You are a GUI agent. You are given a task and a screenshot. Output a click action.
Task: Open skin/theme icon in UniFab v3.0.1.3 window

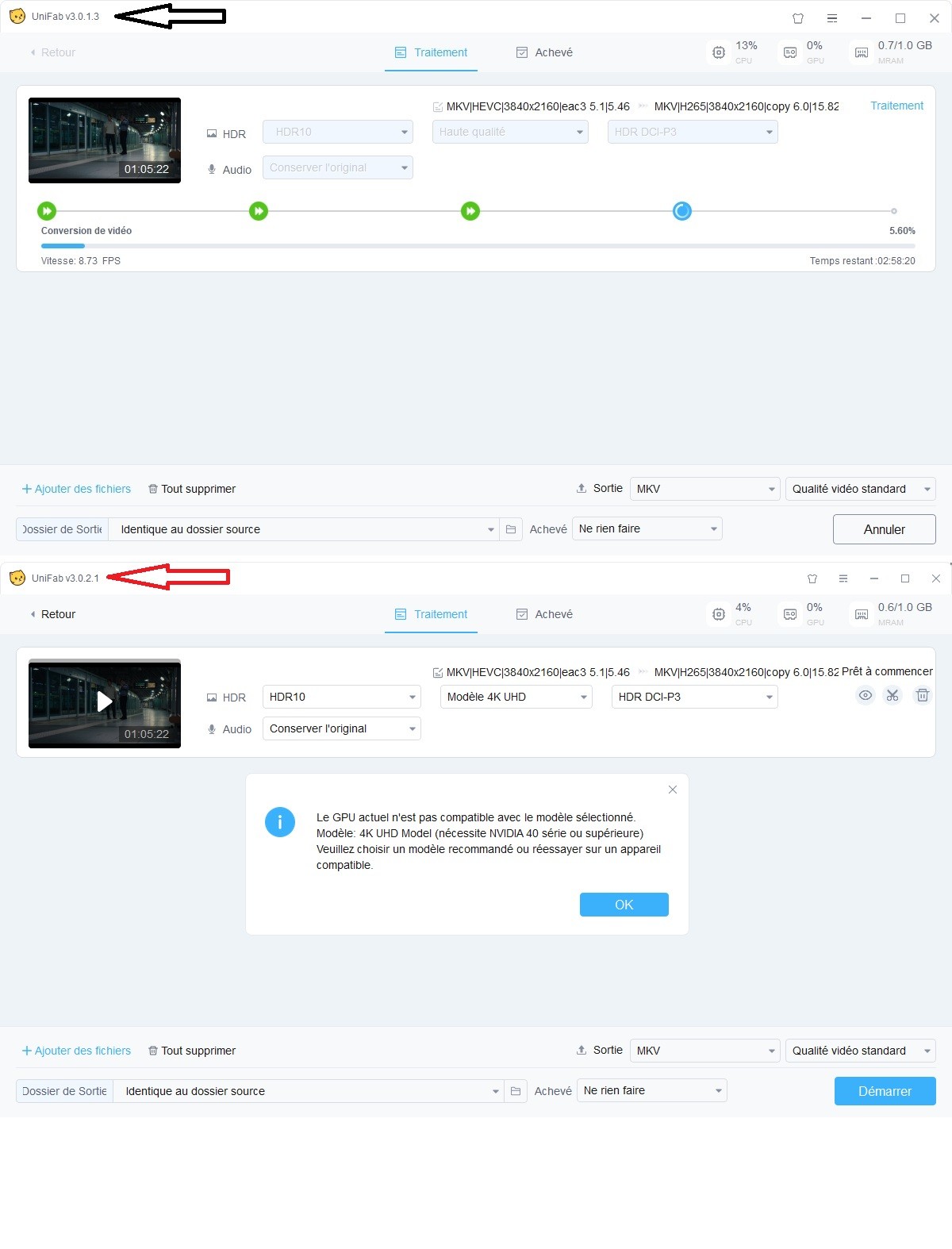[798, 18]
